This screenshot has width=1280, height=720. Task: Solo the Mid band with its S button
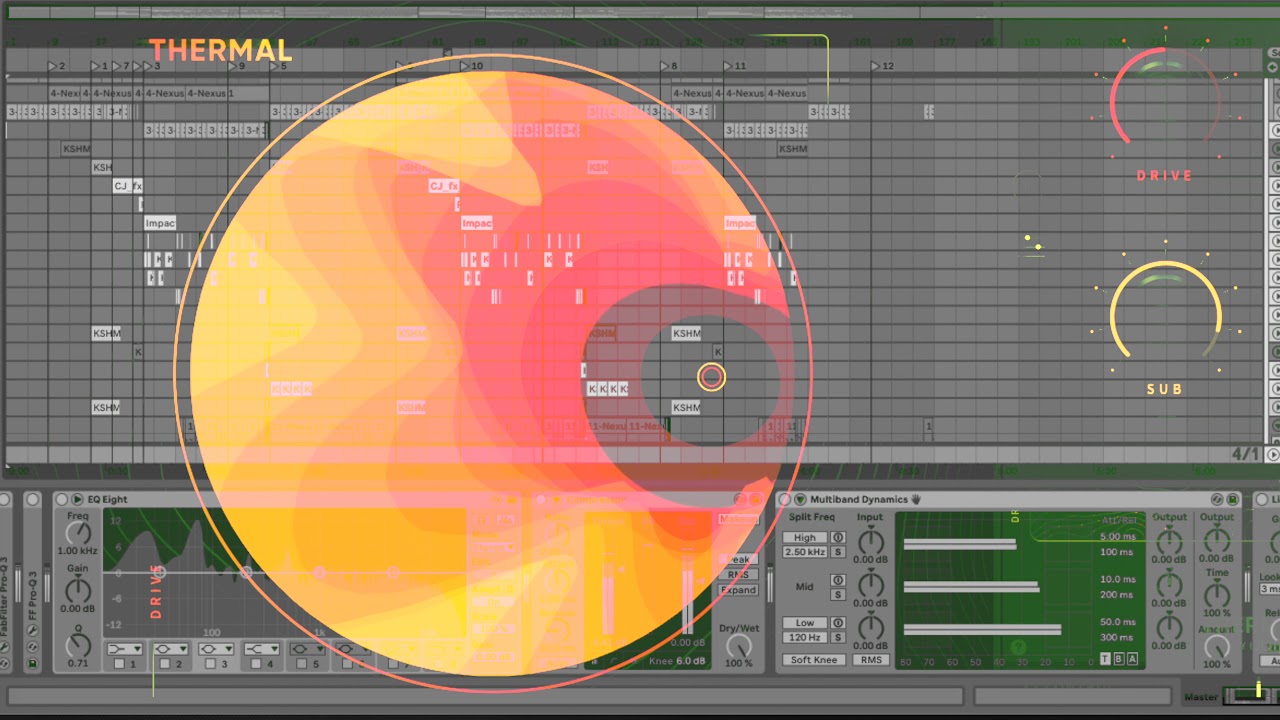tap(838, 595)
